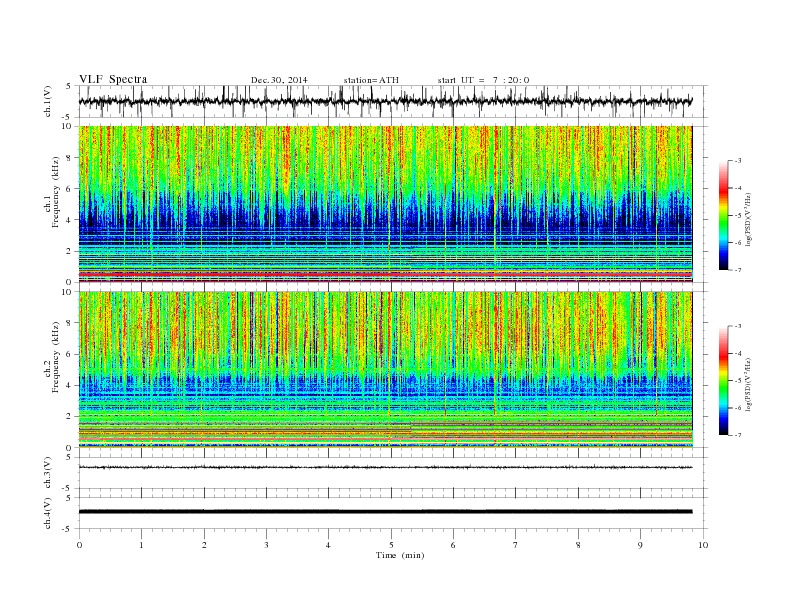Click the ch.1 frequency tick label '8'
792x612 pixels.
[69, 158]
